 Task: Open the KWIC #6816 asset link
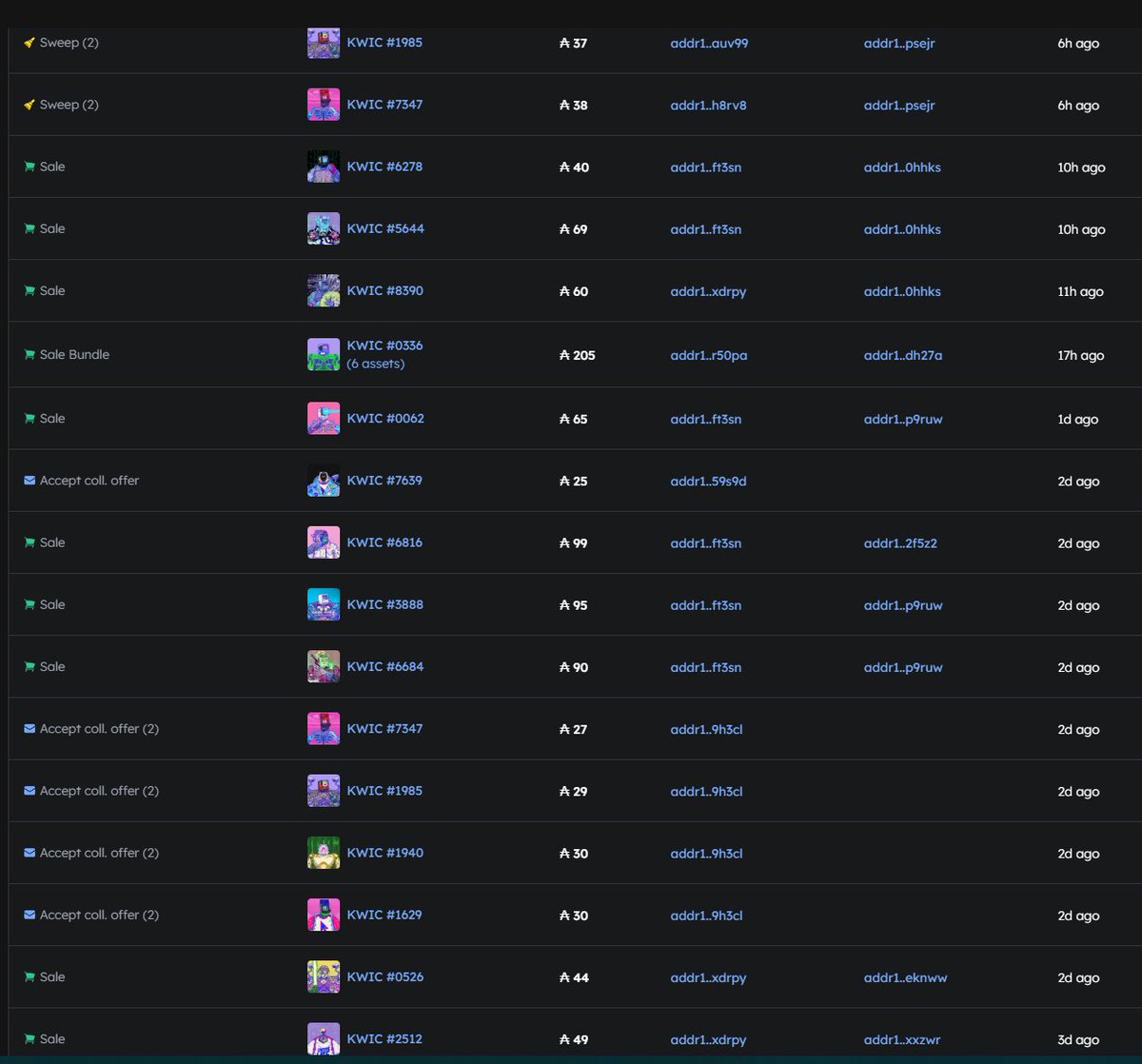384,542
